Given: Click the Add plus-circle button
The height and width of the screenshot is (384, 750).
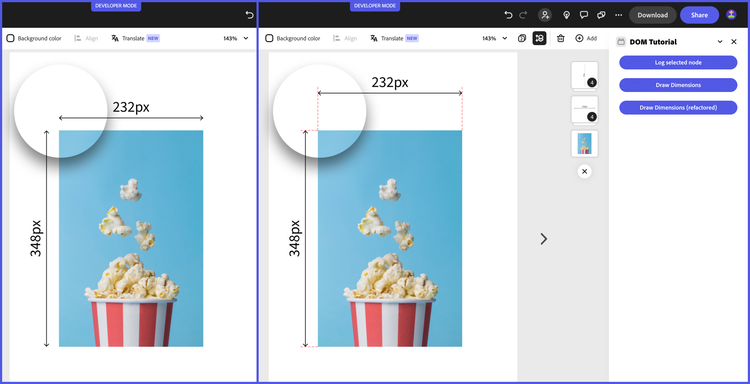Looking at the screenshot, I should [x=586, y=38].
